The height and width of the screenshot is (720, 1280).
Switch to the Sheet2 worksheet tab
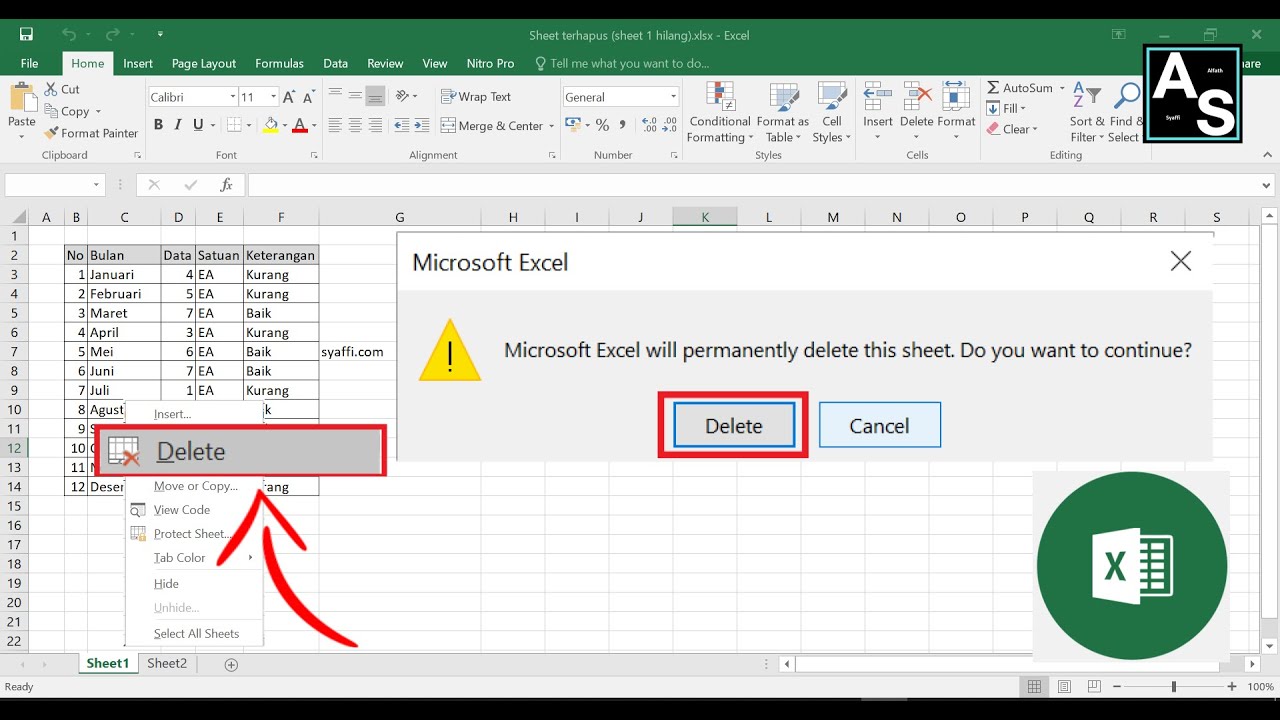click(167, 663)
